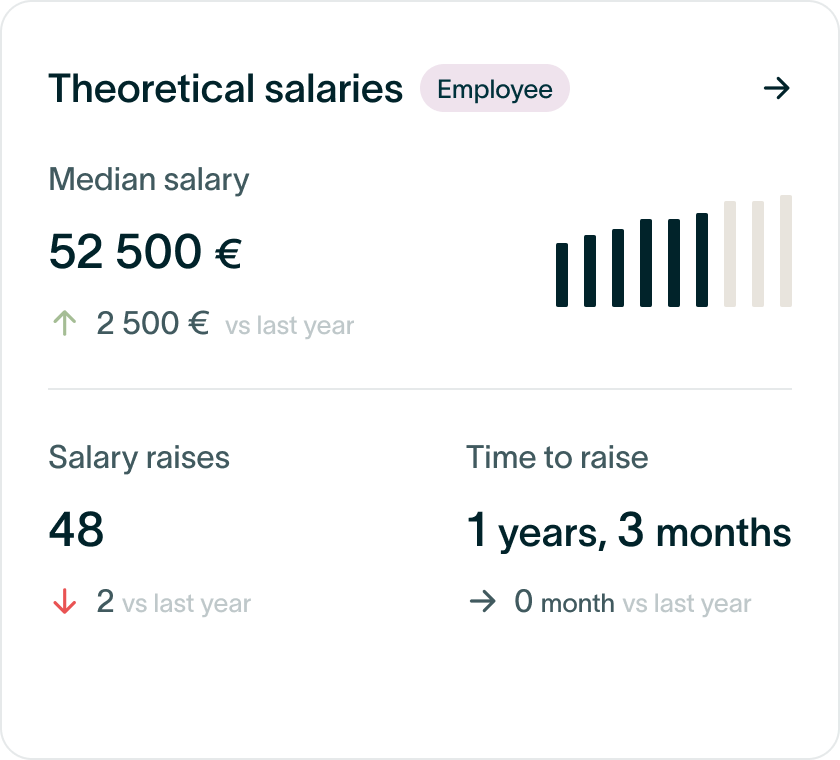Select the 1 years, 3 months value

pos(629,530)
